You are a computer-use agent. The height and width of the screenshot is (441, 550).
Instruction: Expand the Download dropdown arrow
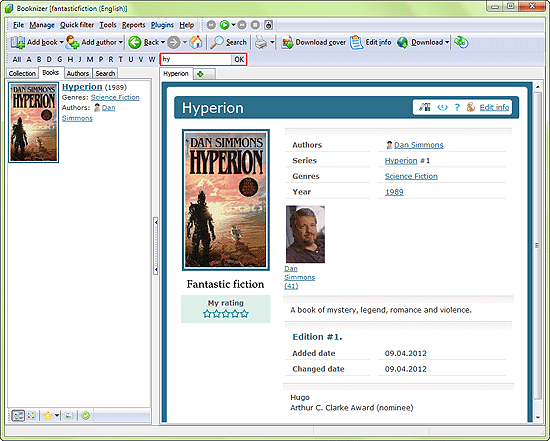[x=447, y=42]
